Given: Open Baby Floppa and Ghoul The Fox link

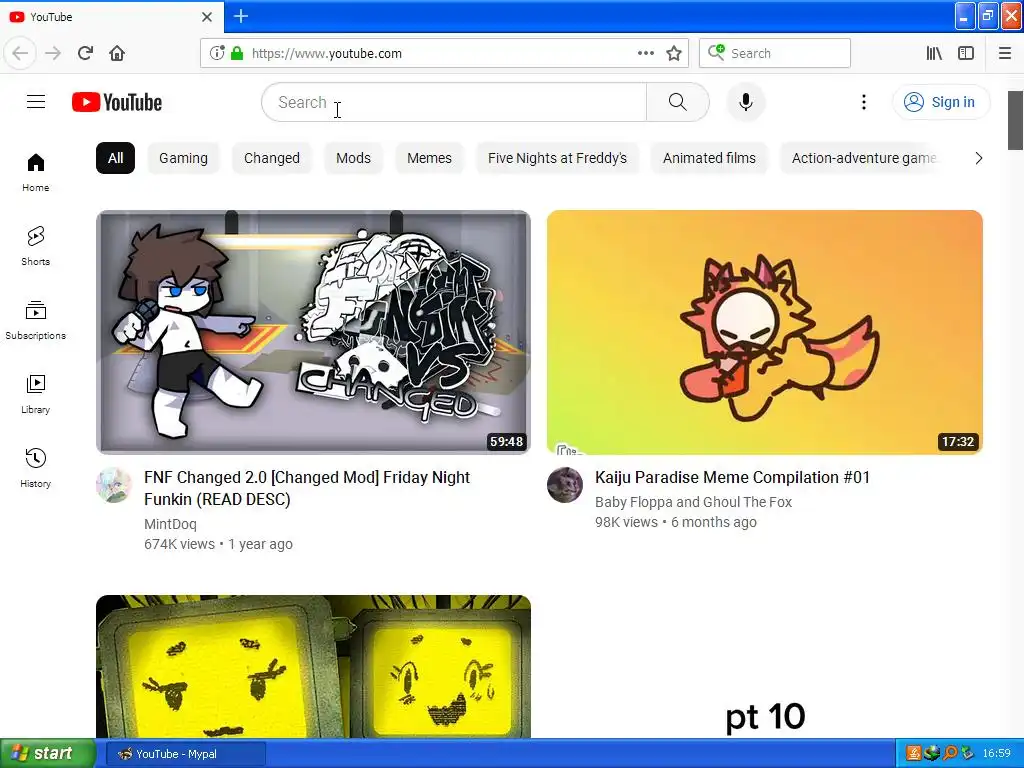Looking at the screenshot, I should tap(693, 502).
